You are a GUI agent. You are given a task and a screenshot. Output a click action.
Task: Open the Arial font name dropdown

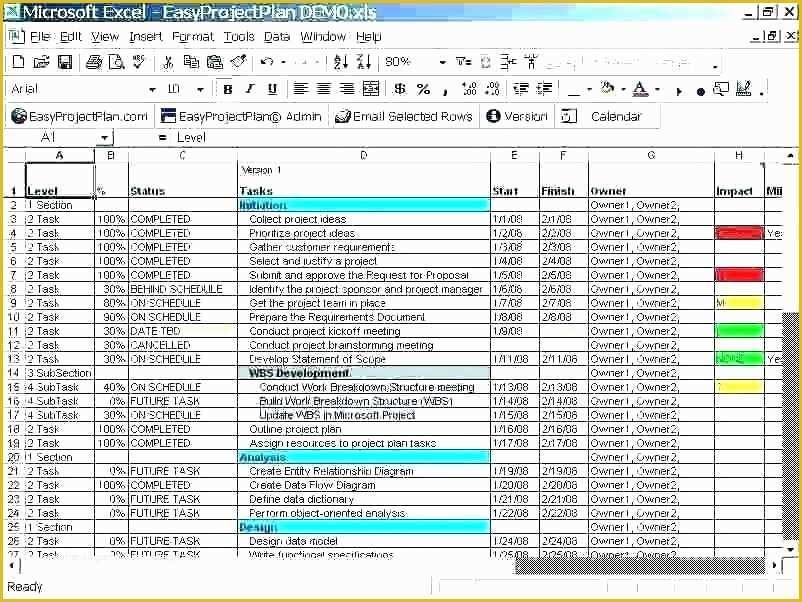tap(152, 90)
